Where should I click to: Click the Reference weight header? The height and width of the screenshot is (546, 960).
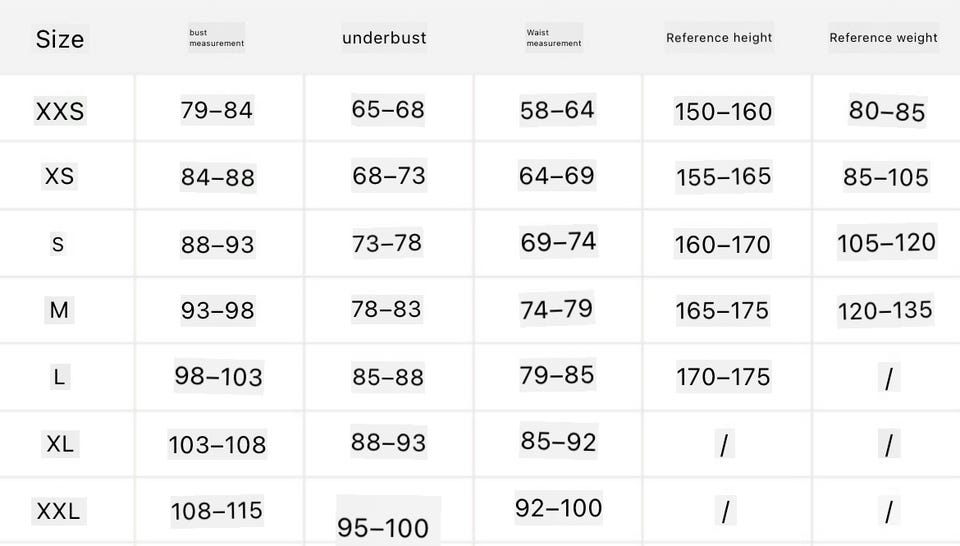(883, 38)
